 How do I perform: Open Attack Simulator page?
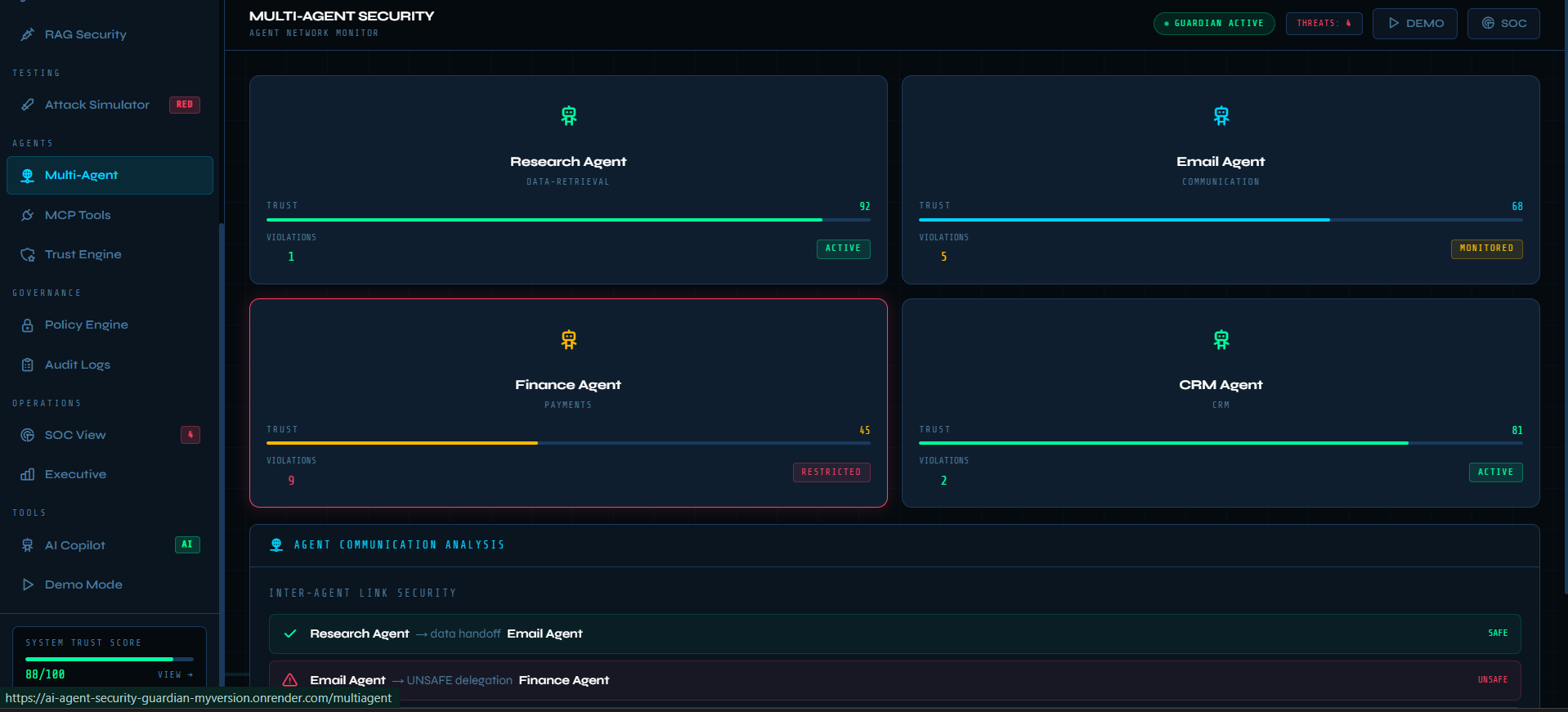110,105
